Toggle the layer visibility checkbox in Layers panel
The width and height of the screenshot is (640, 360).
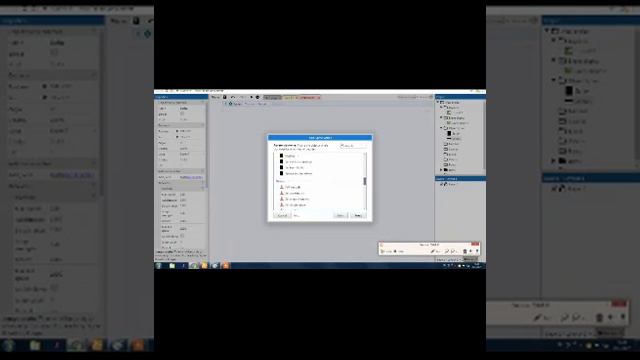[x=442, y=184]
